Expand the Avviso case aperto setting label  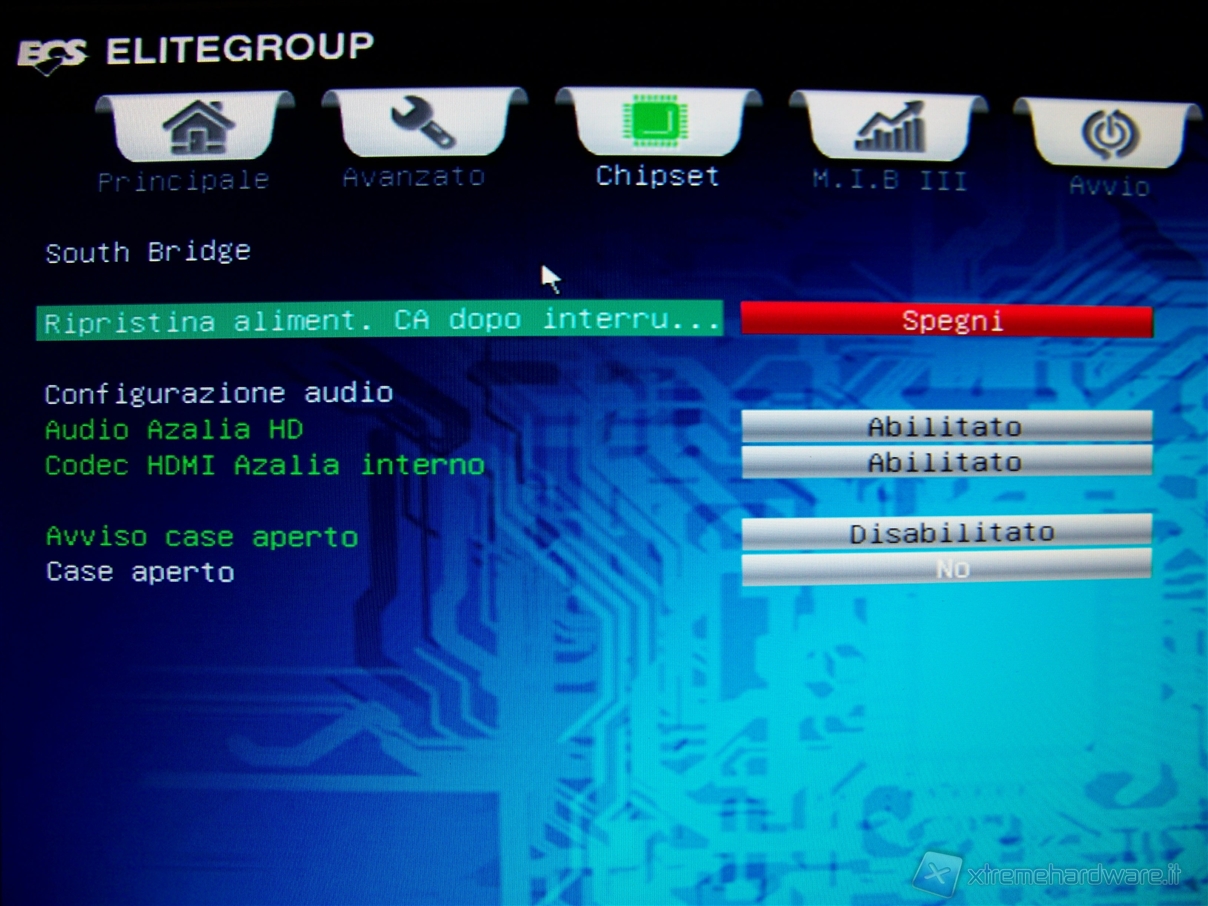point(202,537)
